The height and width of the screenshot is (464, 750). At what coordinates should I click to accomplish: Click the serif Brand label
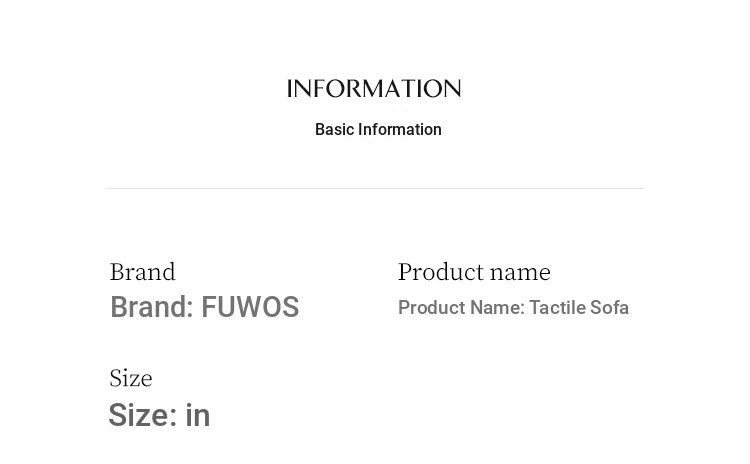pos(142,272)
